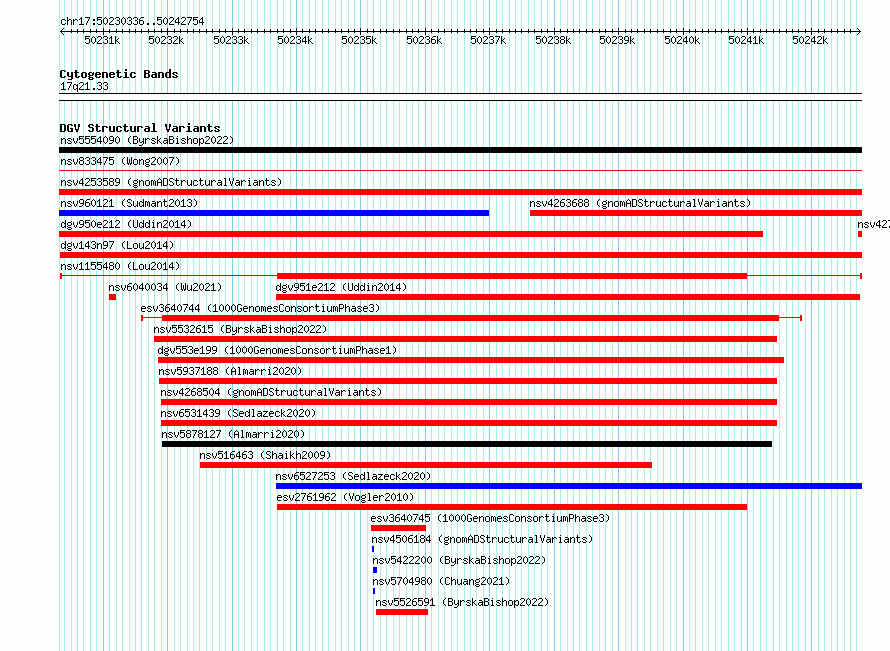Open the esv2761962 (Vogler2010) label
The image size is (890, 651).
[x=345, y=497]
